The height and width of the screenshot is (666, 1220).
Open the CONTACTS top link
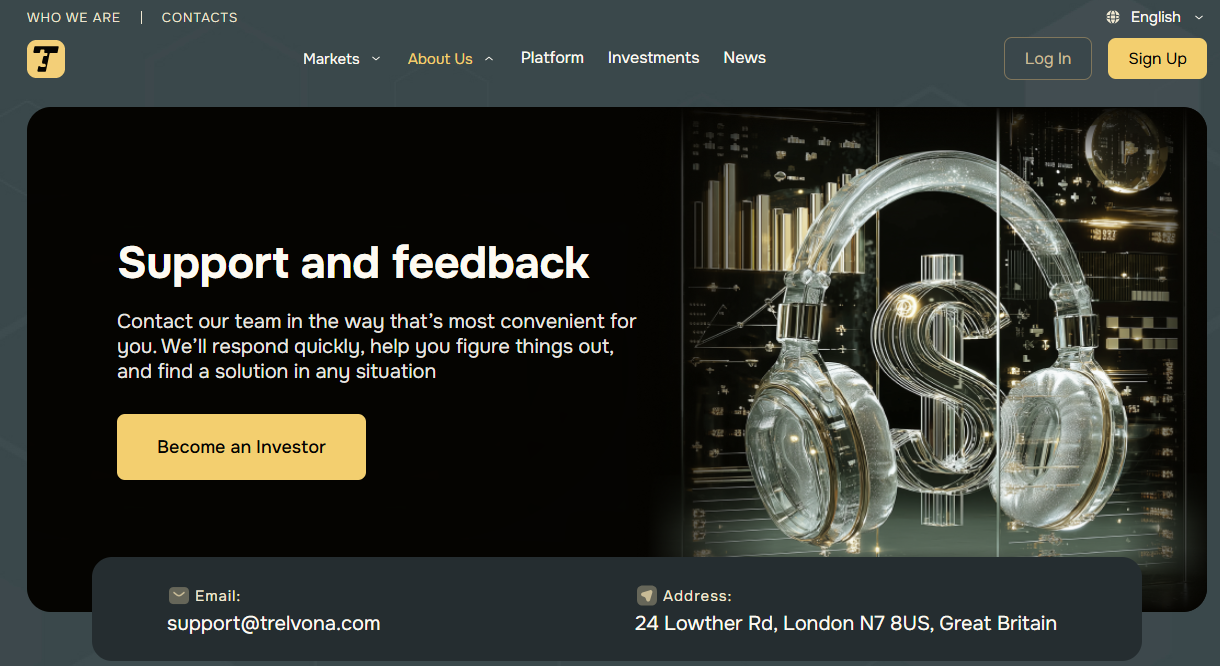200,18
